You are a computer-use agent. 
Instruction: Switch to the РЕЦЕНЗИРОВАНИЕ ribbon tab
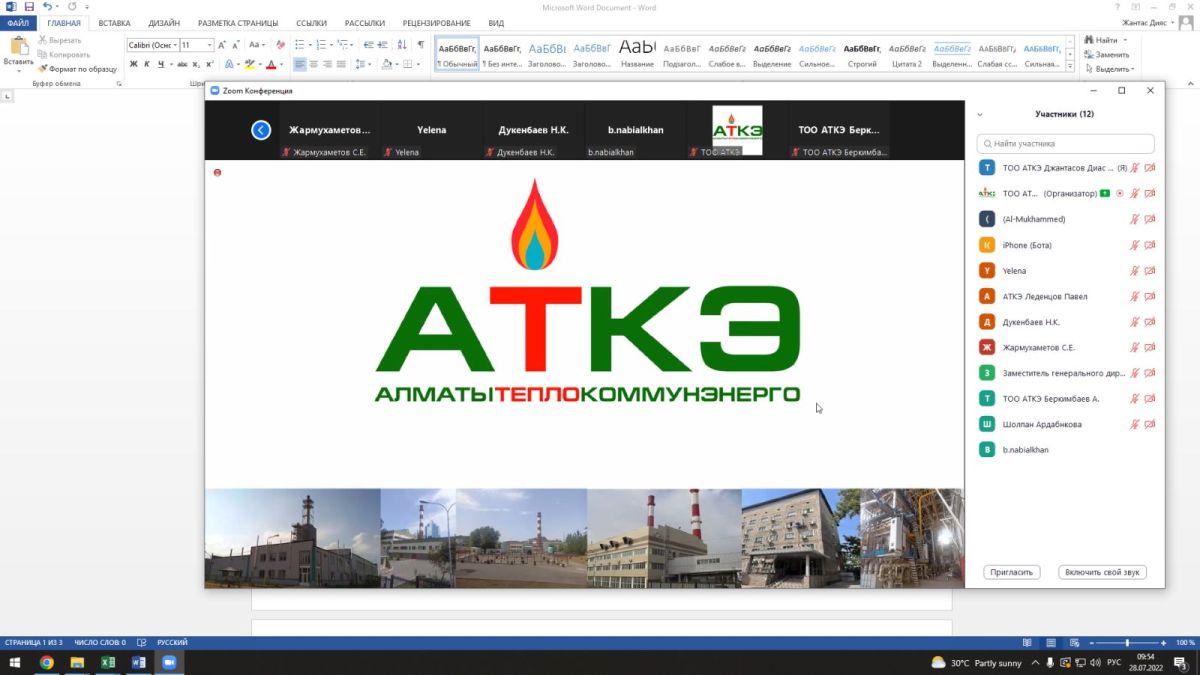(437, 22)
